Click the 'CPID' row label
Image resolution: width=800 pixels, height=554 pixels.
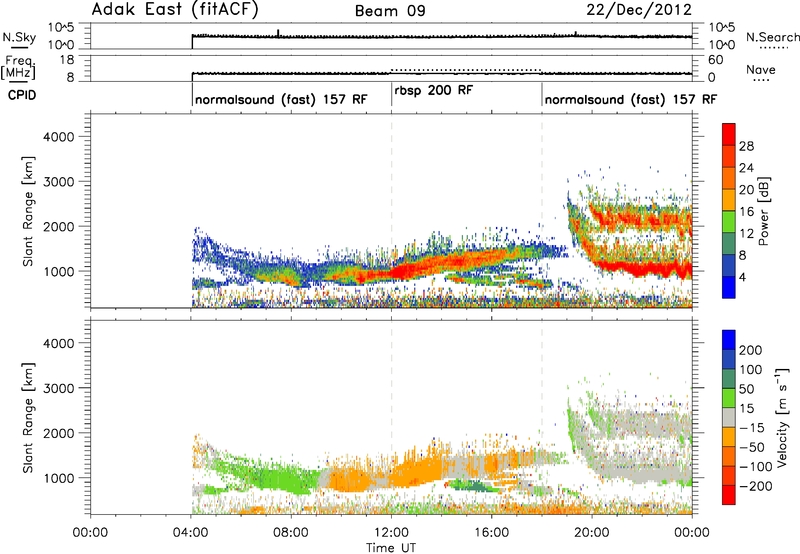[22, 95]
